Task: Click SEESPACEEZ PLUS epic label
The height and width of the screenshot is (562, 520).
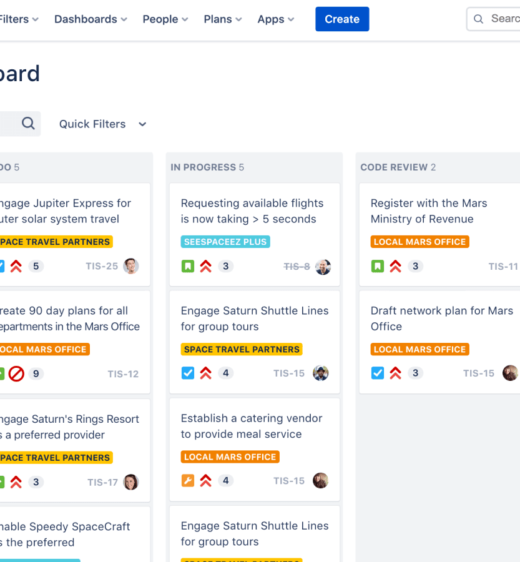Action: (x=225, y=242)
